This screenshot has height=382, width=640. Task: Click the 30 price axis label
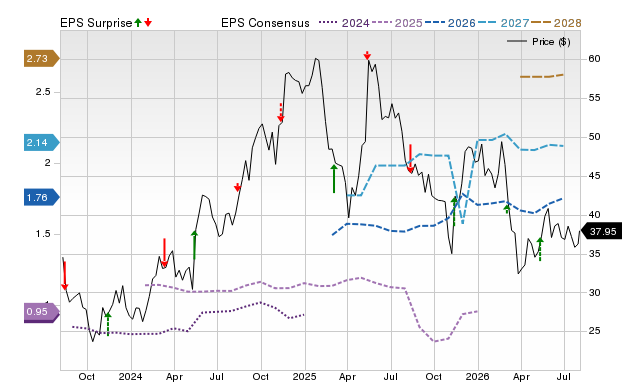(594, 293)
